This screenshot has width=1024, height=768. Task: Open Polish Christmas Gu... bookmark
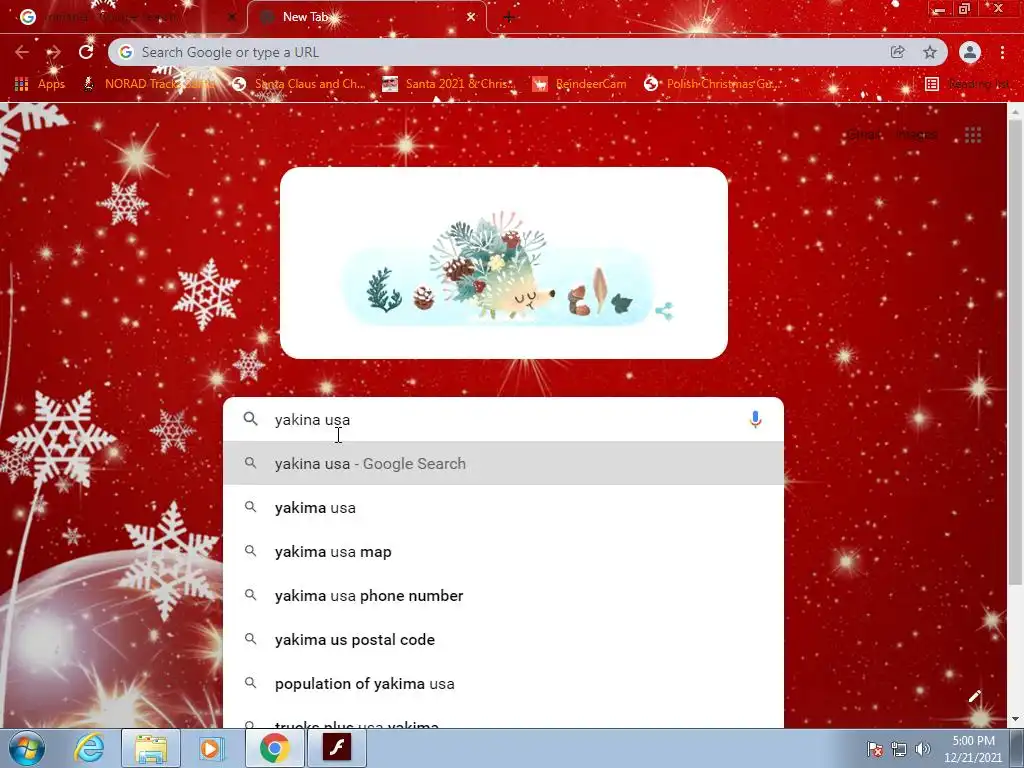coord(711,84)
